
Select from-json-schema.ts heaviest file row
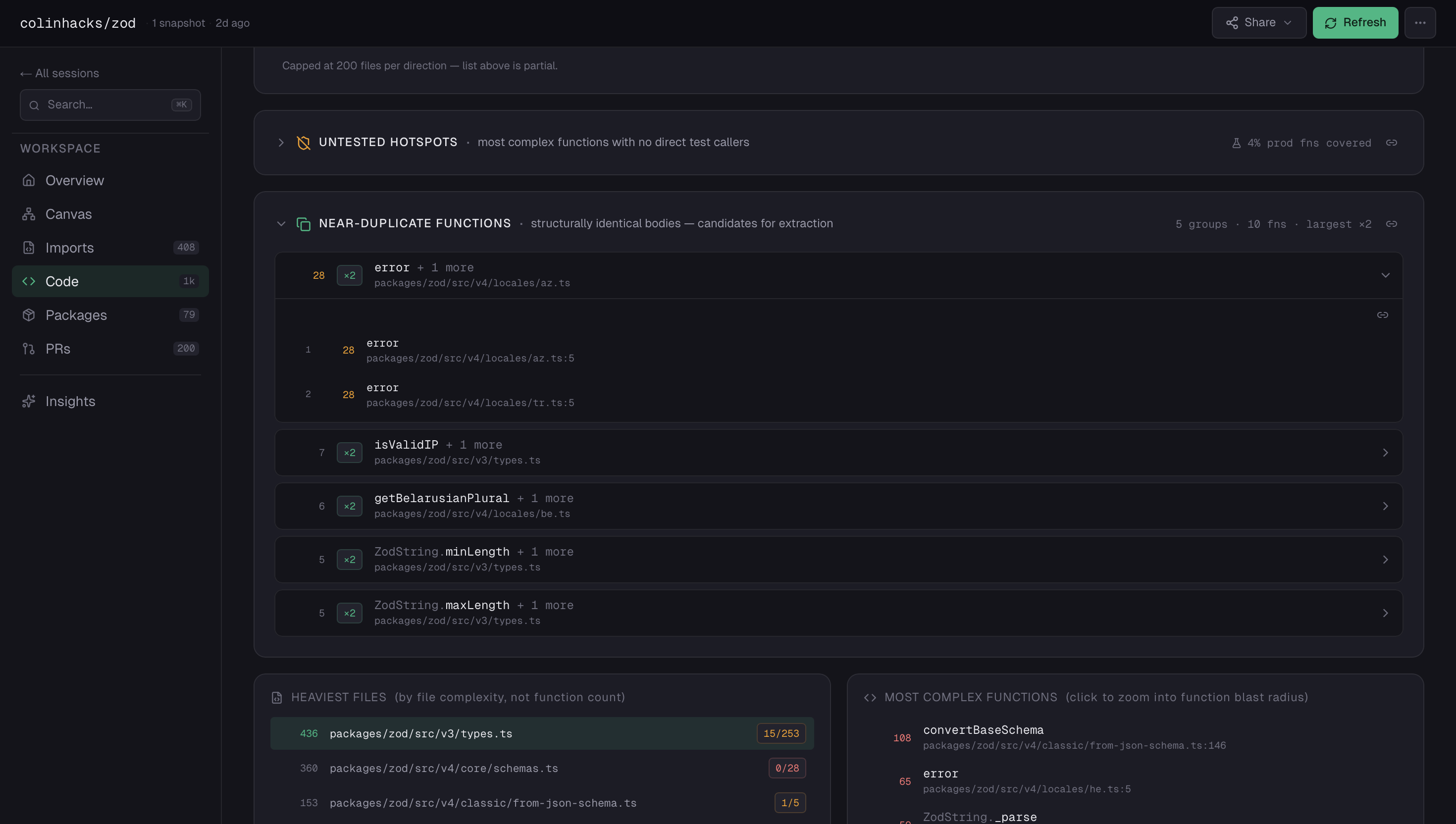coord(542,803)
